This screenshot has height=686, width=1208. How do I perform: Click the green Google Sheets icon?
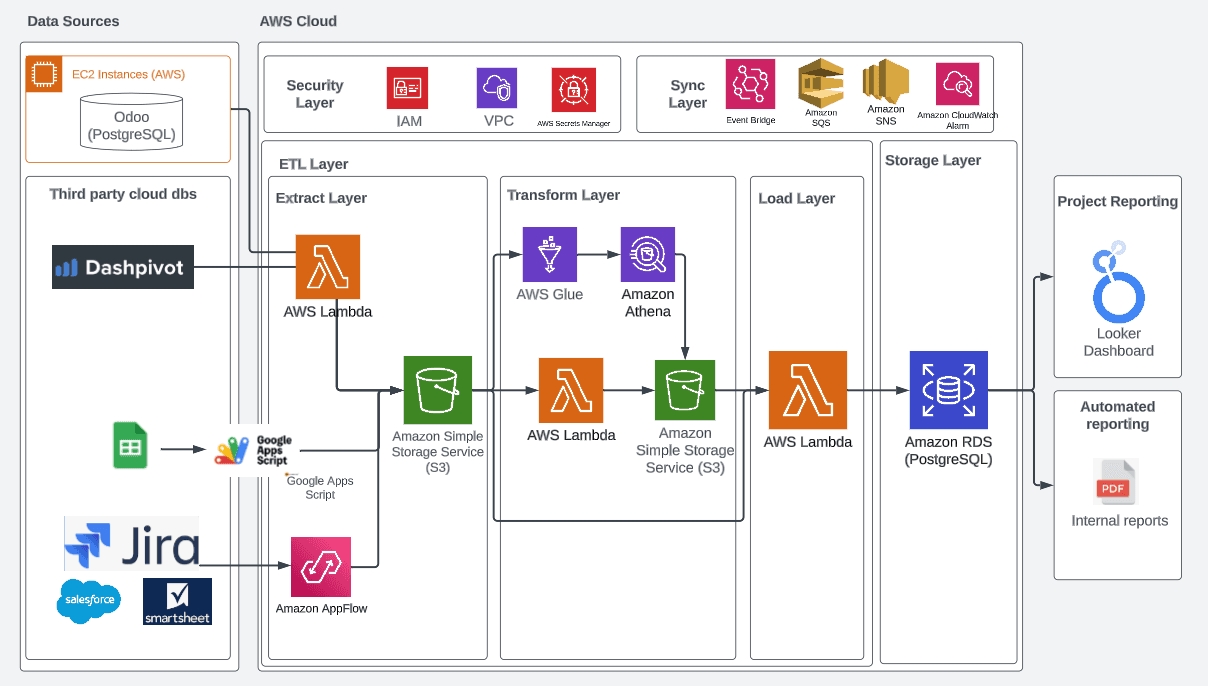(x=131, y=446)
